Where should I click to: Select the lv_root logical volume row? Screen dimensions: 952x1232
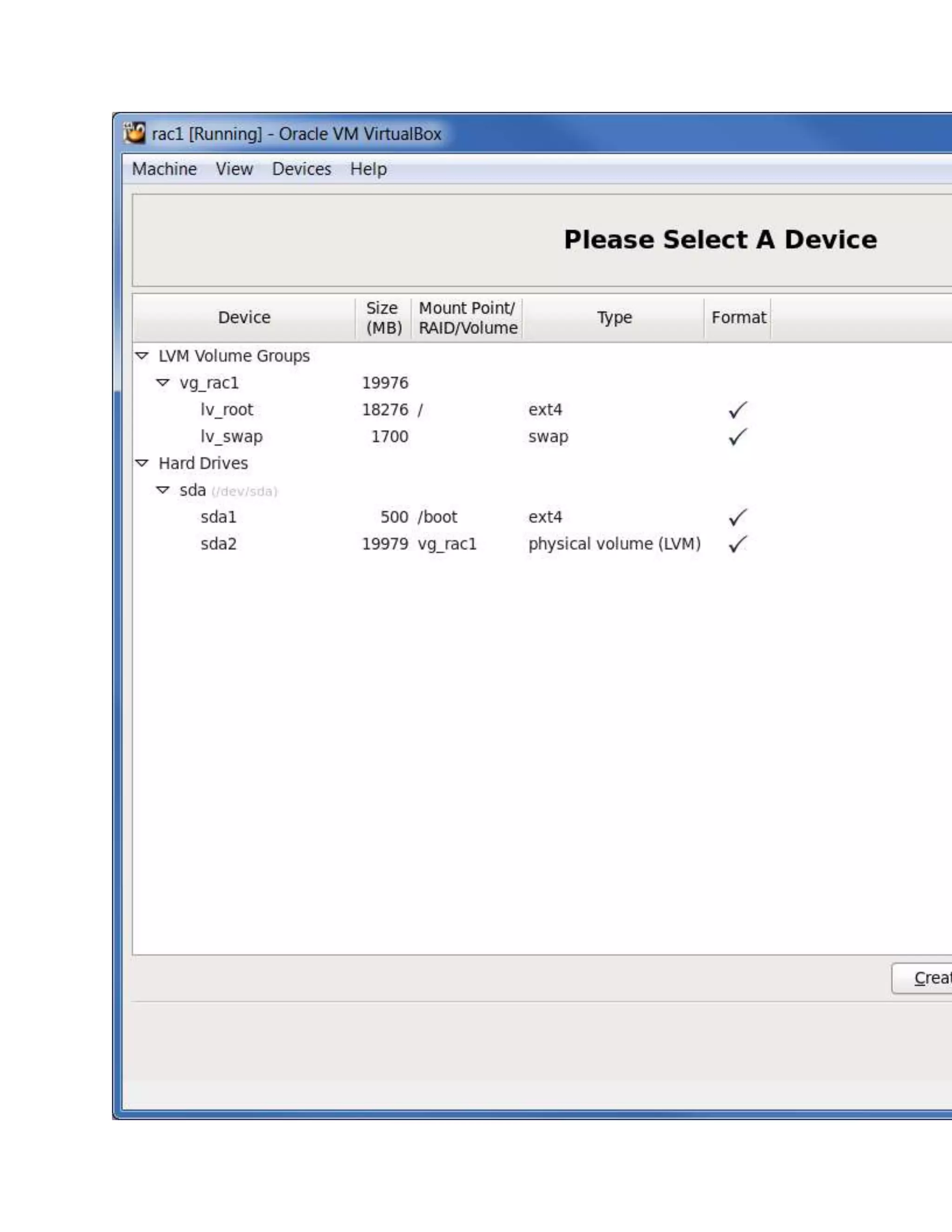pyautogui.click(x=227, y=410)
